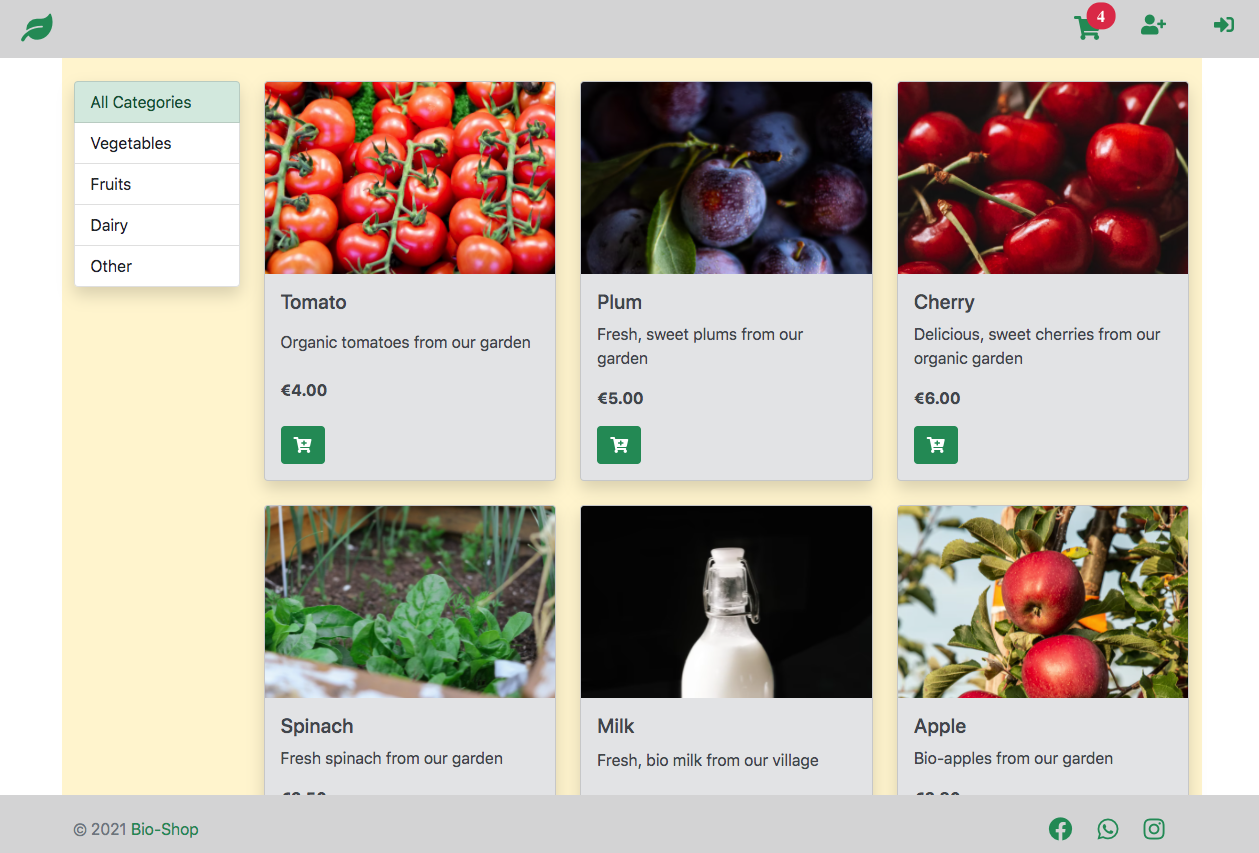1259x853 pixels.
Task: Add the Plum to the cart
Action: pyautogui.click(x=619, y=444)
